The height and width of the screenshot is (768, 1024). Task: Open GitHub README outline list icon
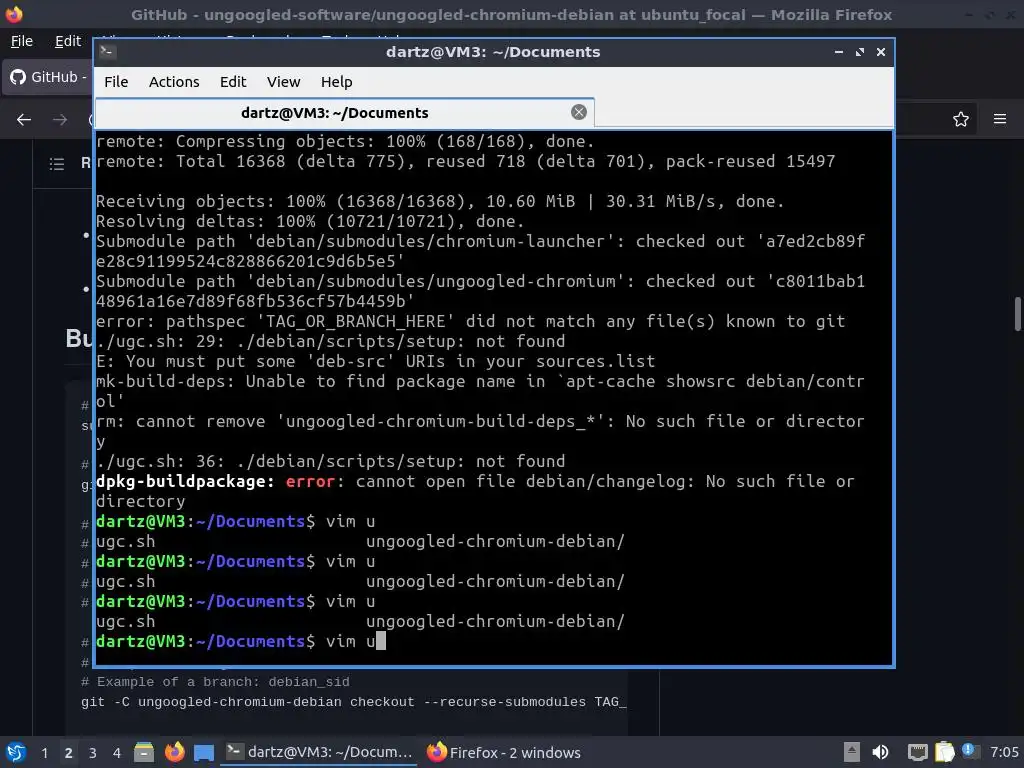[x=57, y=163]
